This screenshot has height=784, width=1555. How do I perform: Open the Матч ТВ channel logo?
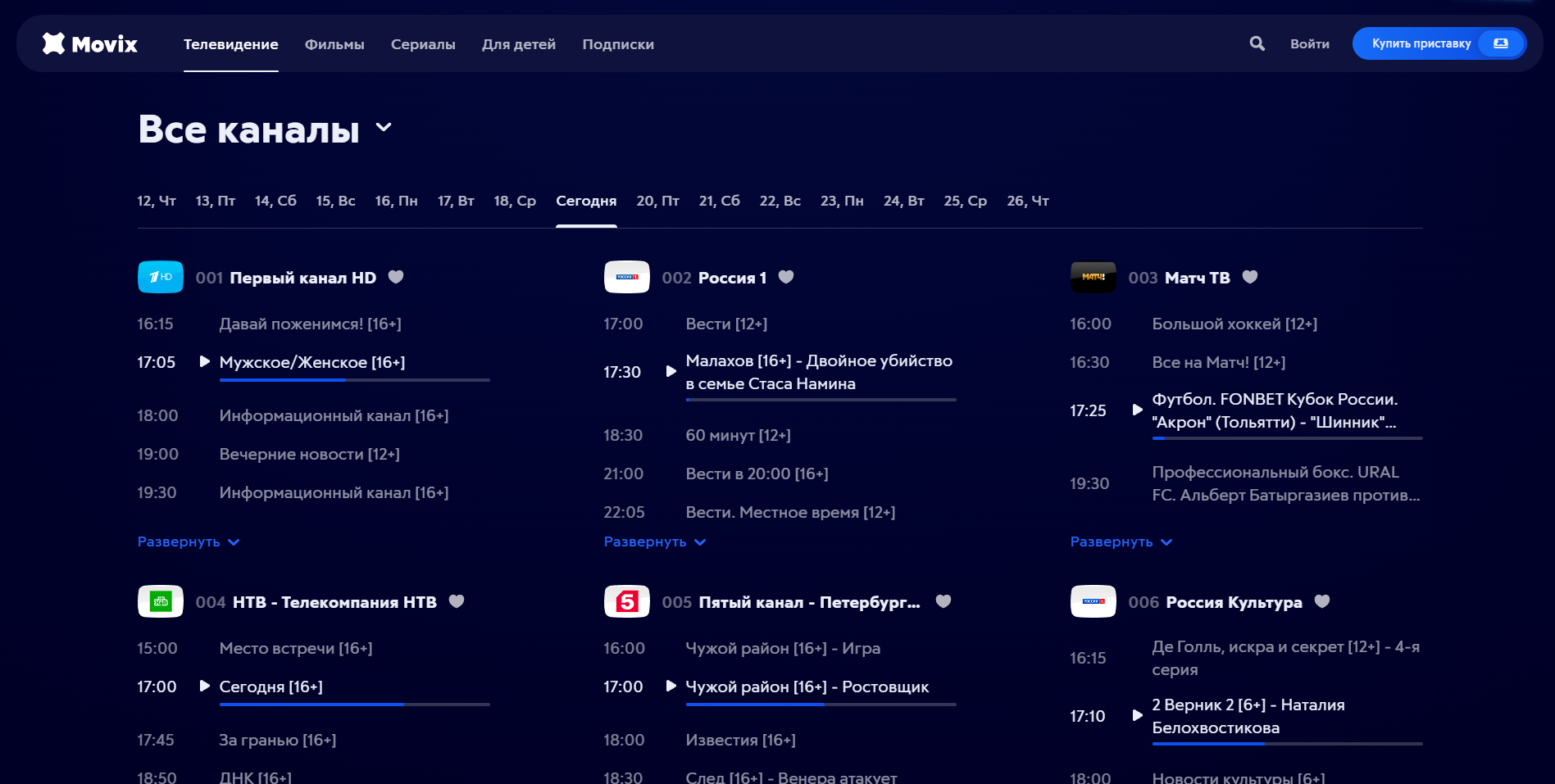click(1094, 277)
